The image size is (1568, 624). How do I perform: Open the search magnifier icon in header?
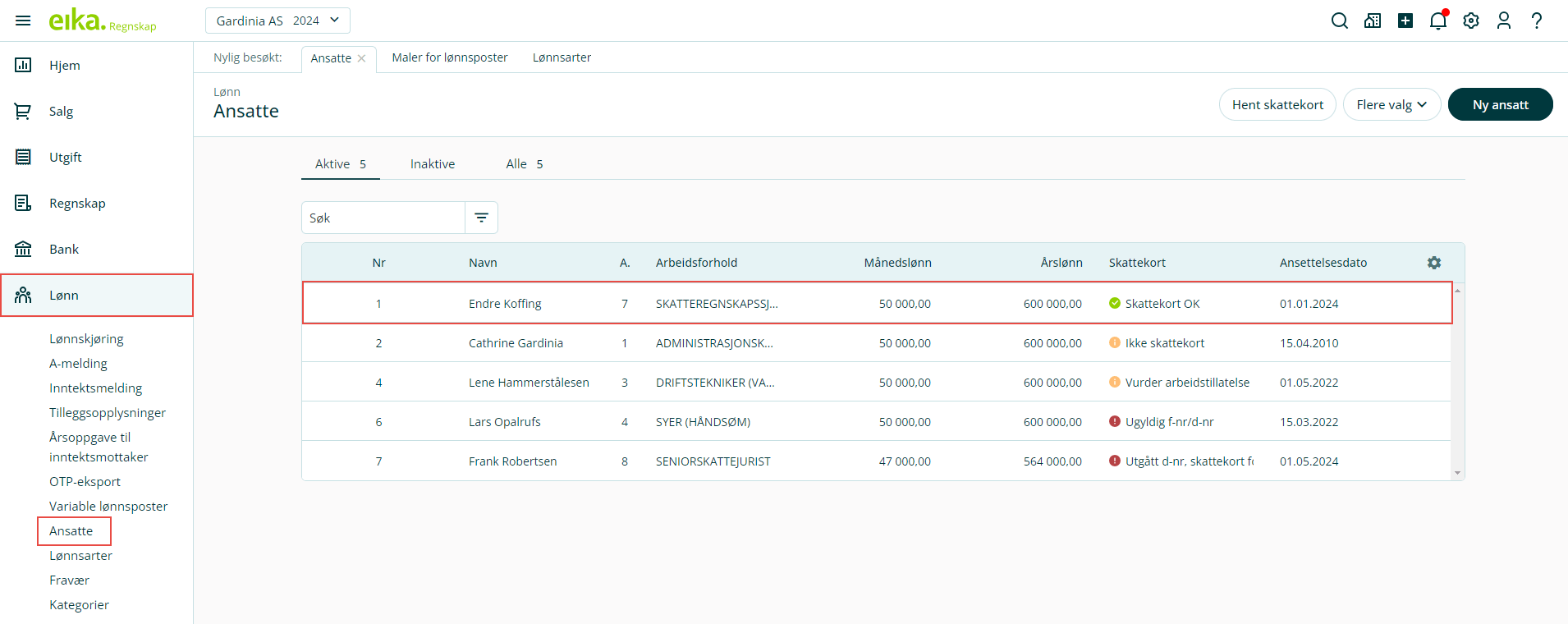[1339, 21]
